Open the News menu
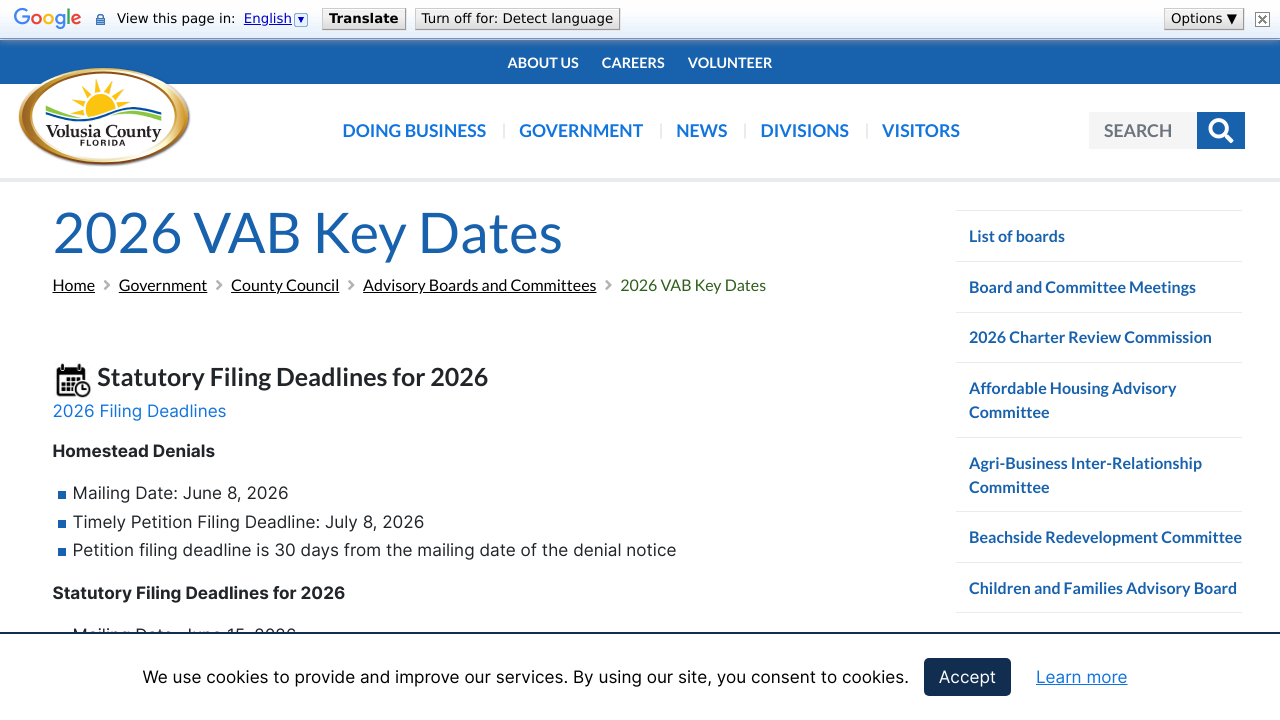Viewport: 1280px width, 720px height. click(x=702, y=130)
